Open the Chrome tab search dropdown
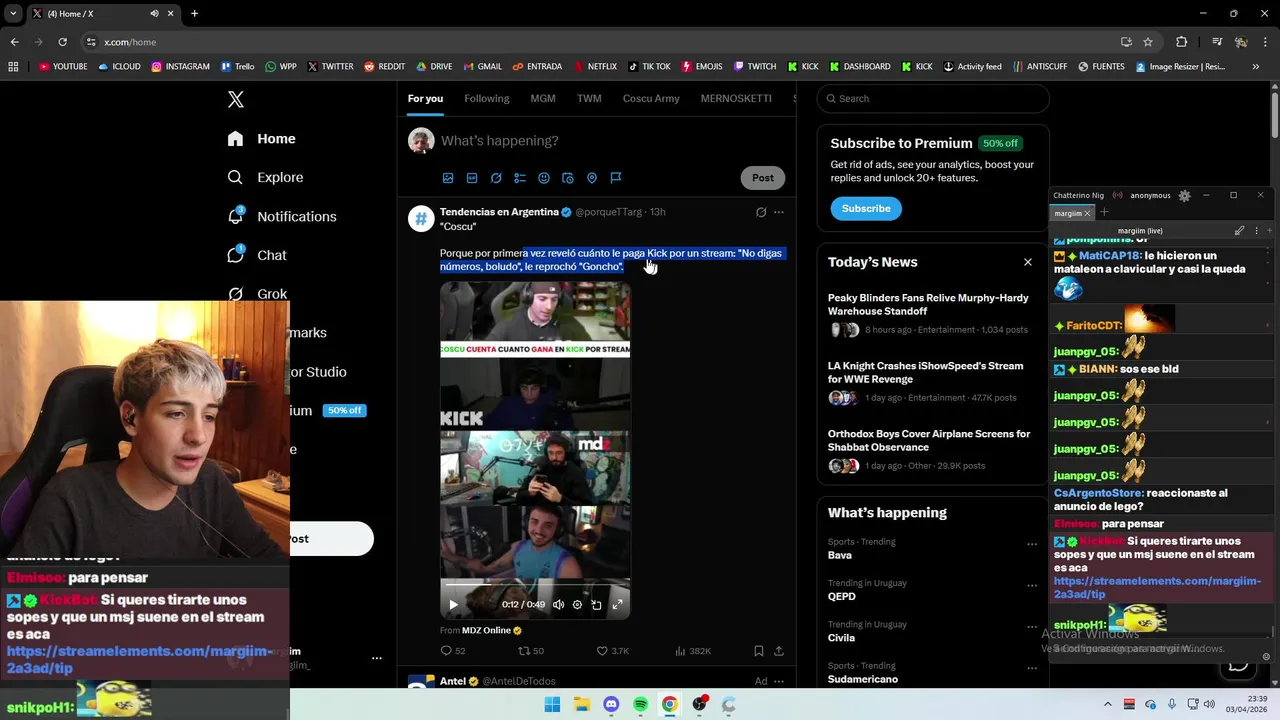Image resolution: width=1280 pixels, height=720 pixels. (13, 13)
